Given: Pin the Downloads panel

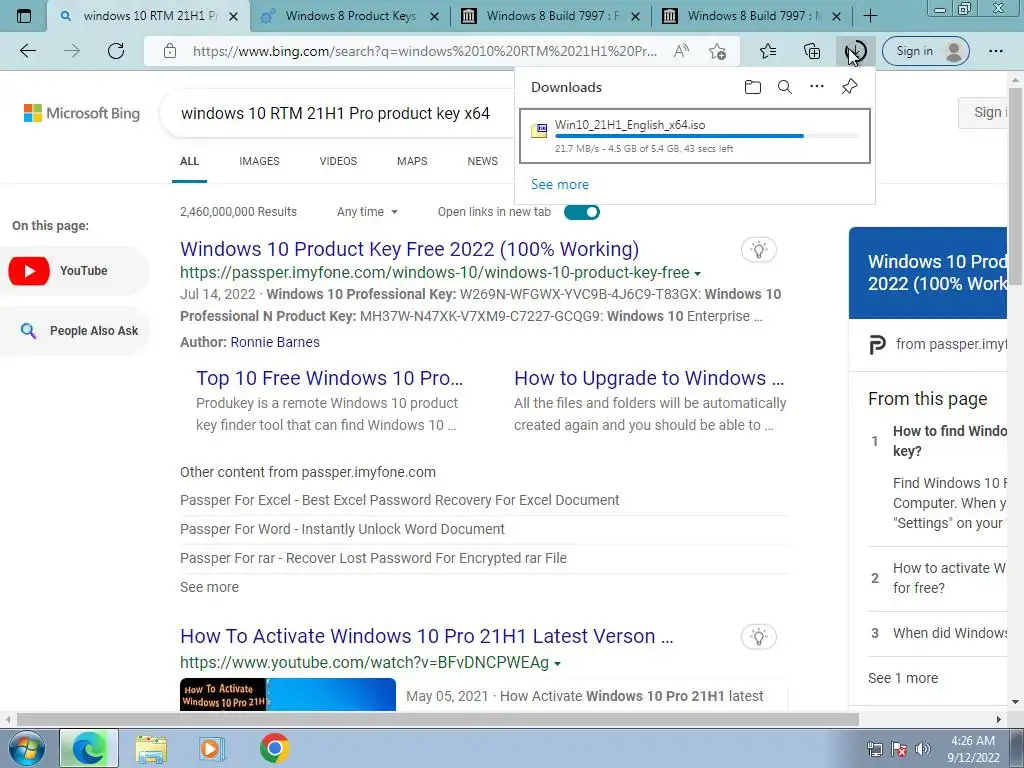Looking at the screenshot, I should pyautogui.click(x=849, y=87).
